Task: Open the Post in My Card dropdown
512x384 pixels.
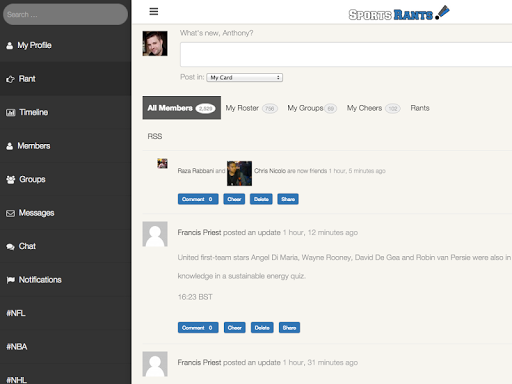Action: 245,78
